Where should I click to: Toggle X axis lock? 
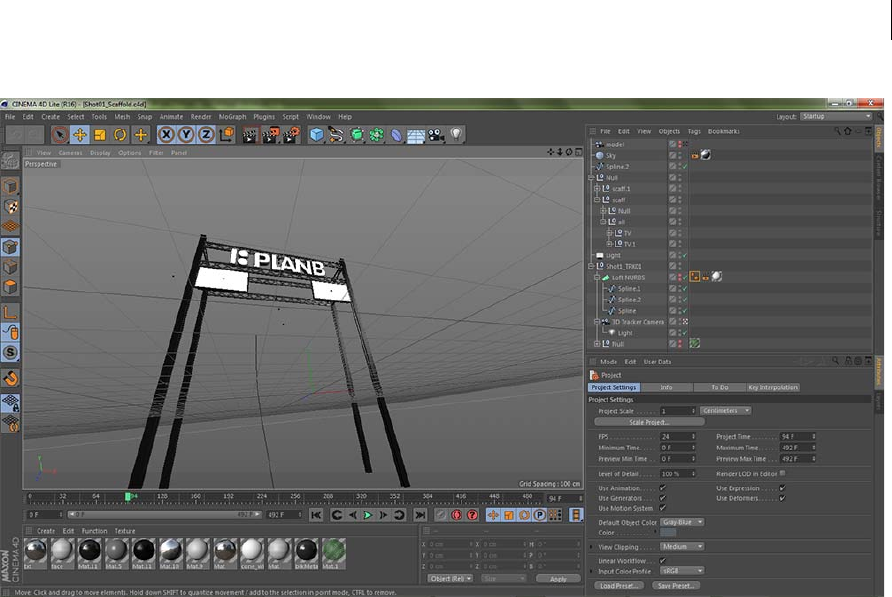coord(166,135)
